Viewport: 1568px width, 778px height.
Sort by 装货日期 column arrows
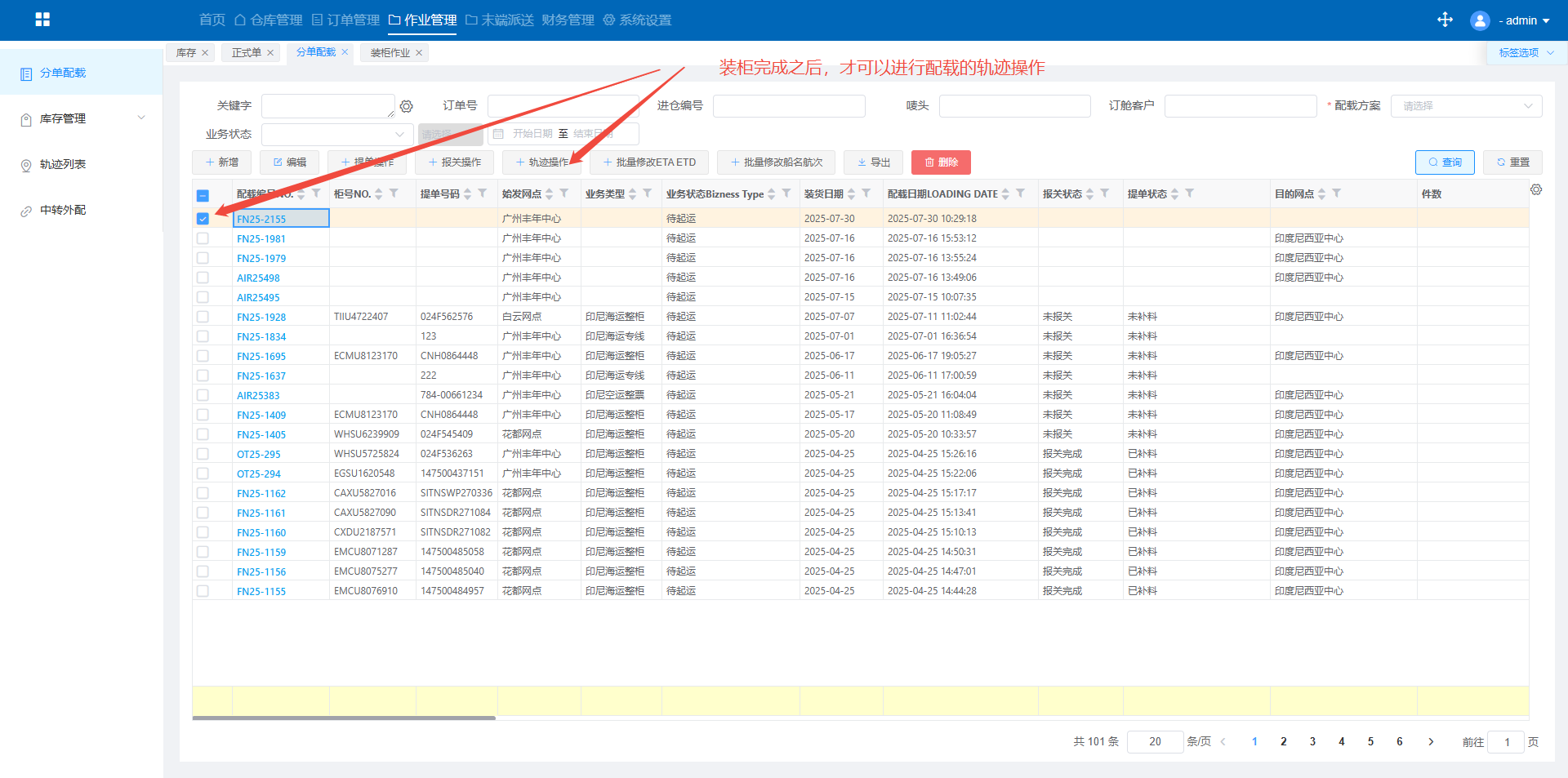pos(851,194)
